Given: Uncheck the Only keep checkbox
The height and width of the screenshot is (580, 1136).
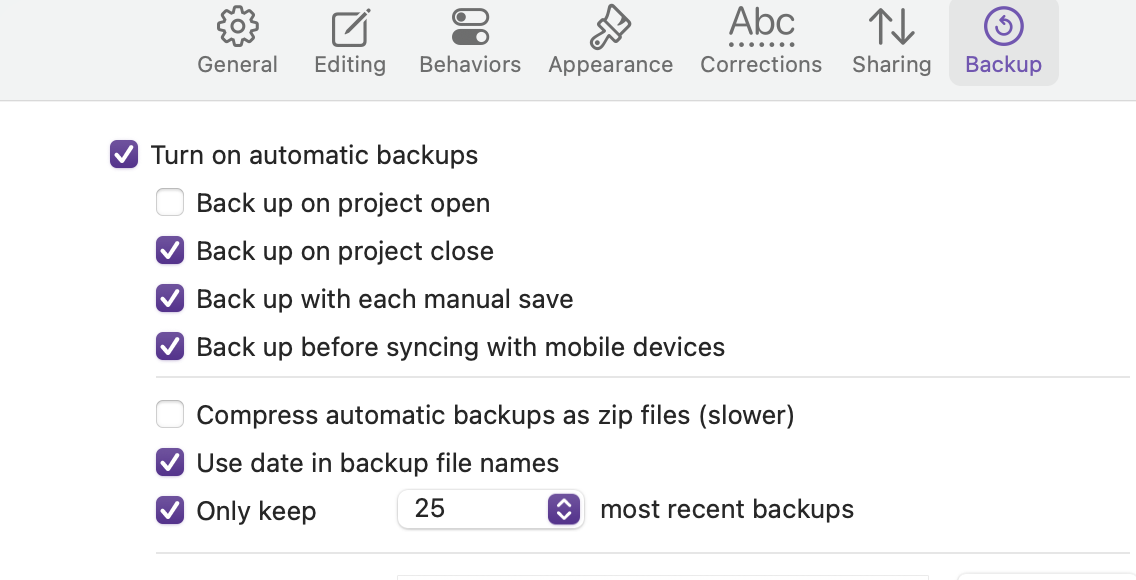Looking at the screenshot, I should pos(170,511).
